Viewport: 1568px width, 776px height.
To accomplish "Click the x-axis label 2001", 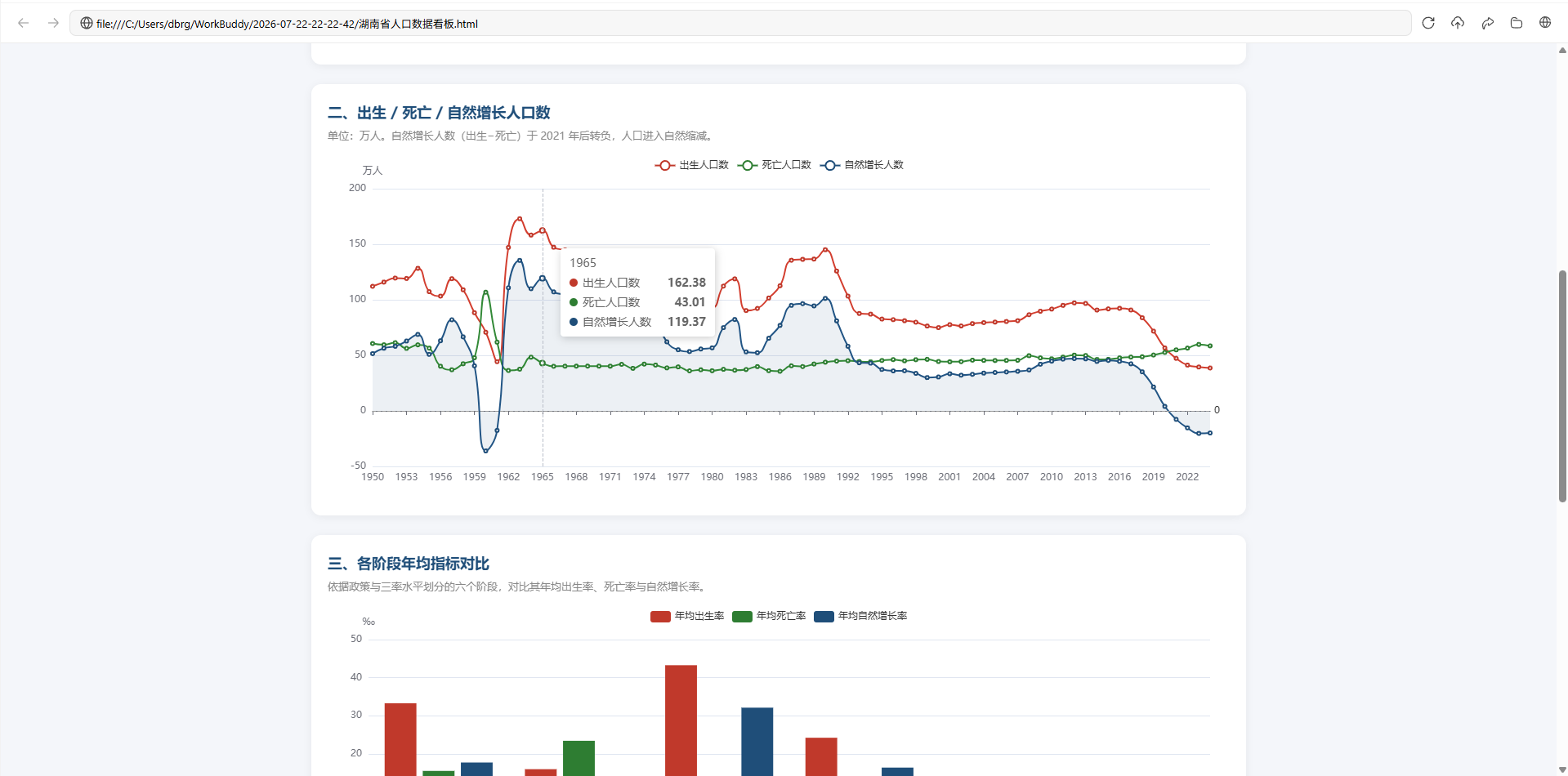I will point(949,477).
